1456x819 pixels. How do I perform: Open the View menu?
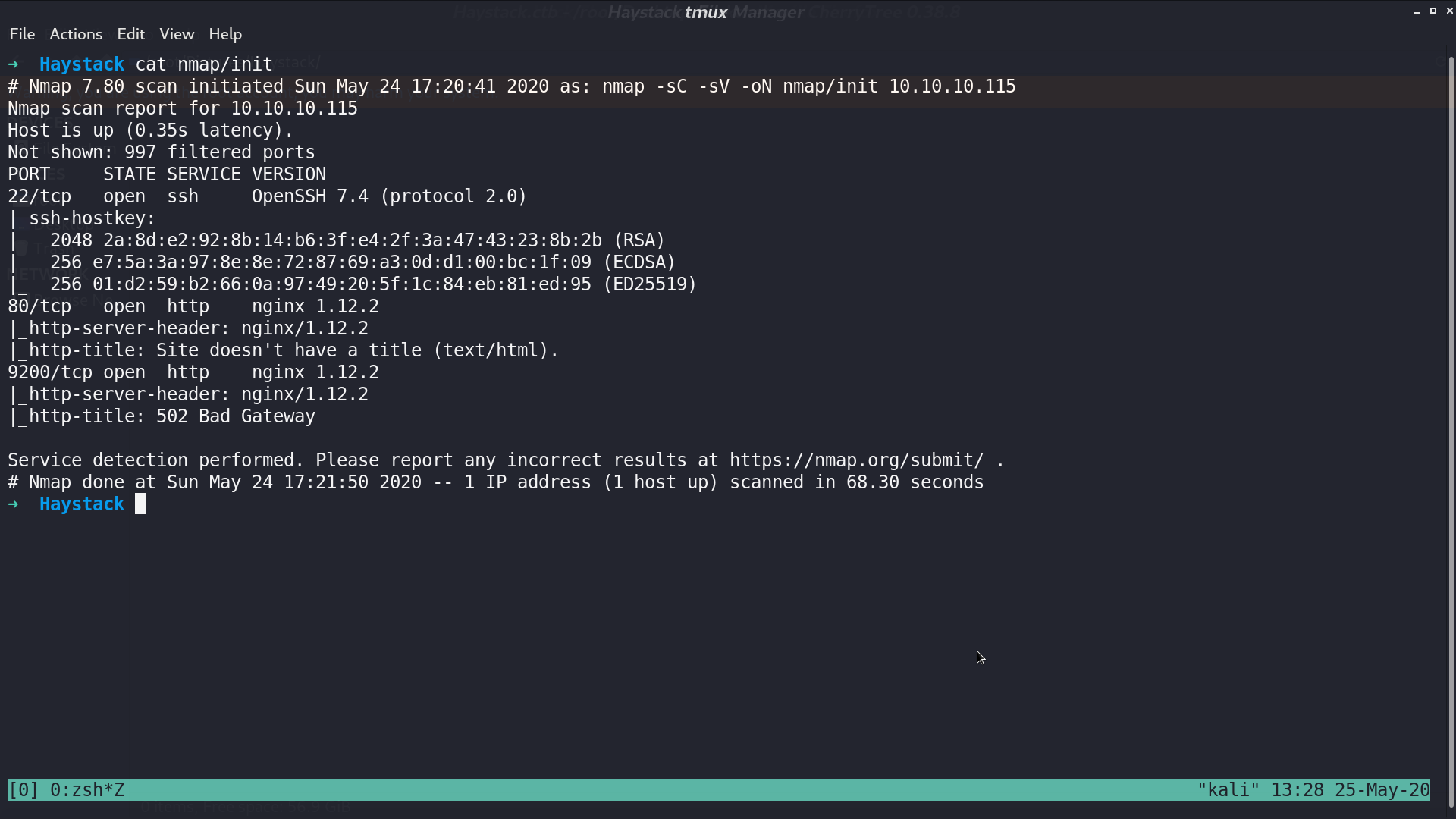click(x=177, y=34)
